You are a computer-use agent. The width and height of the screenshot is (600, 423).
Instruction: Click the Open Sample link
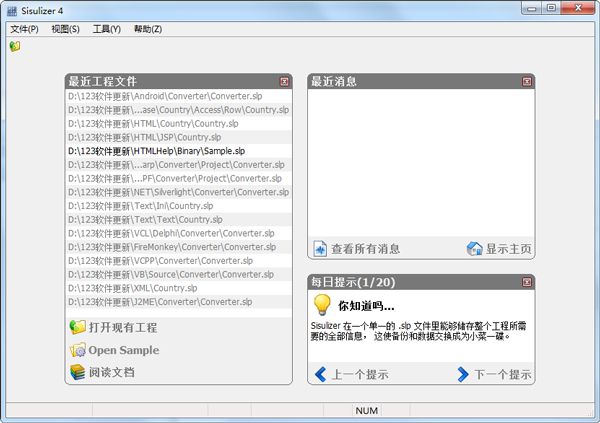[x=124, y=350]
